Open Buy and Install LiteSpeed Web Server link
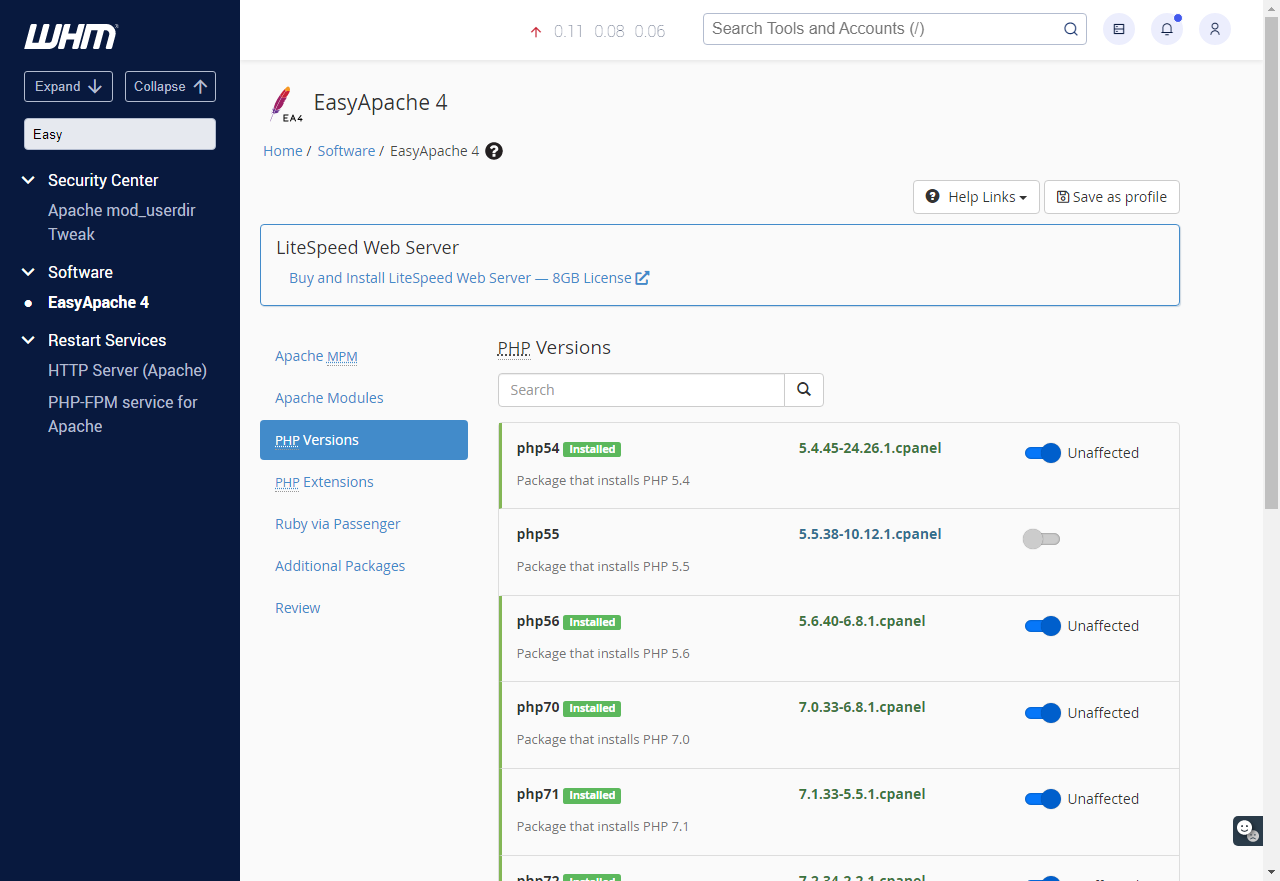This screenshot has width=1280, height=881. coord(469,278)
